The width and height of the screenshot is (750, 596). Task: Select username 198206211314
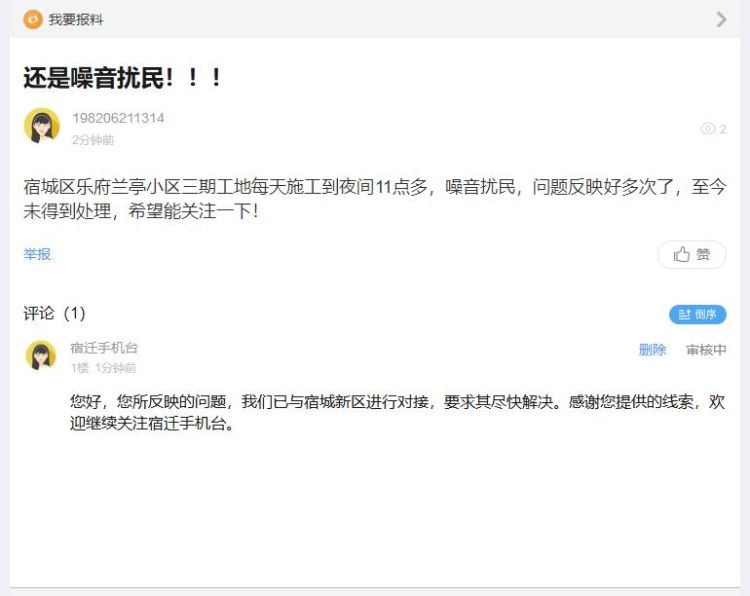[x=118, y=118]
